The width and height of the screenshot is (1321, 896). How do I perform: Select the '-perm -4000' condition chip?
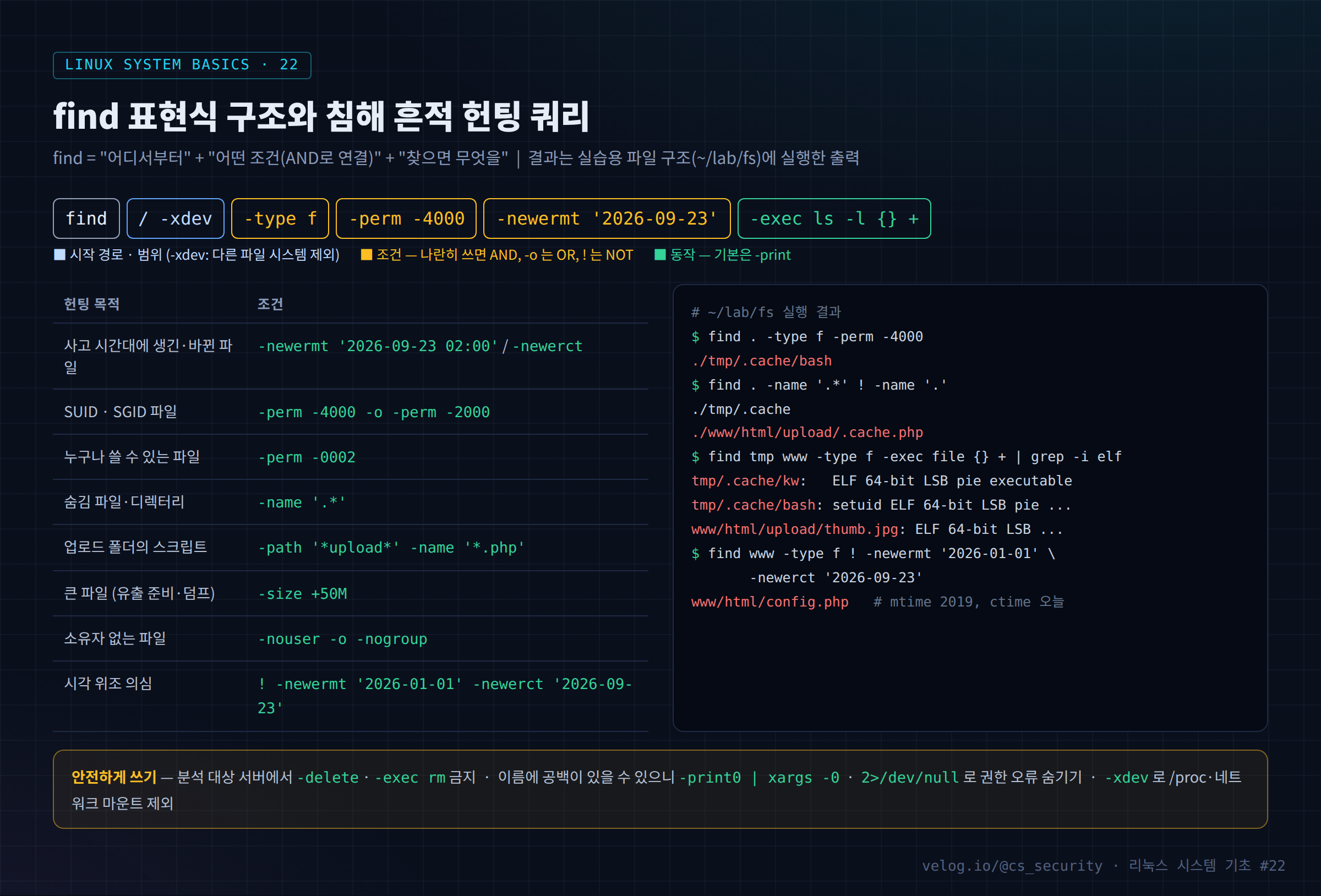(406, 218)
